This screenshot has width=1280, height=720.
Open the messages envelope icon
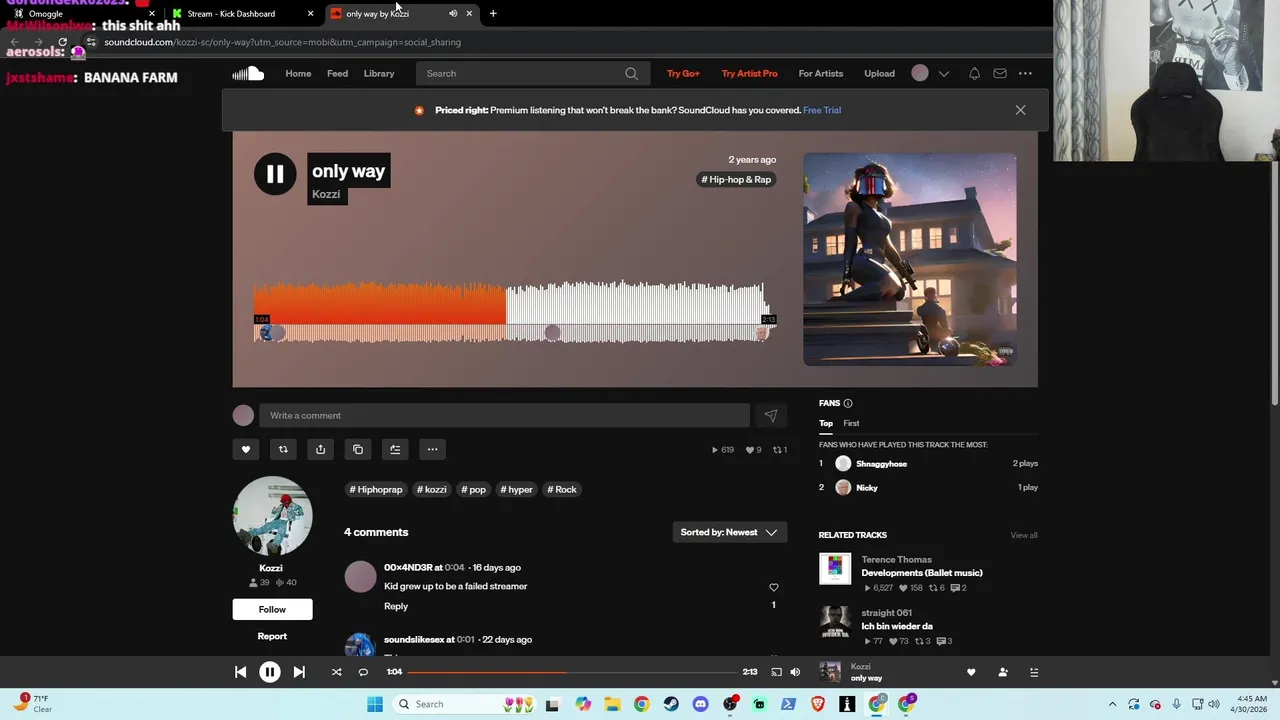point(1000,73)
